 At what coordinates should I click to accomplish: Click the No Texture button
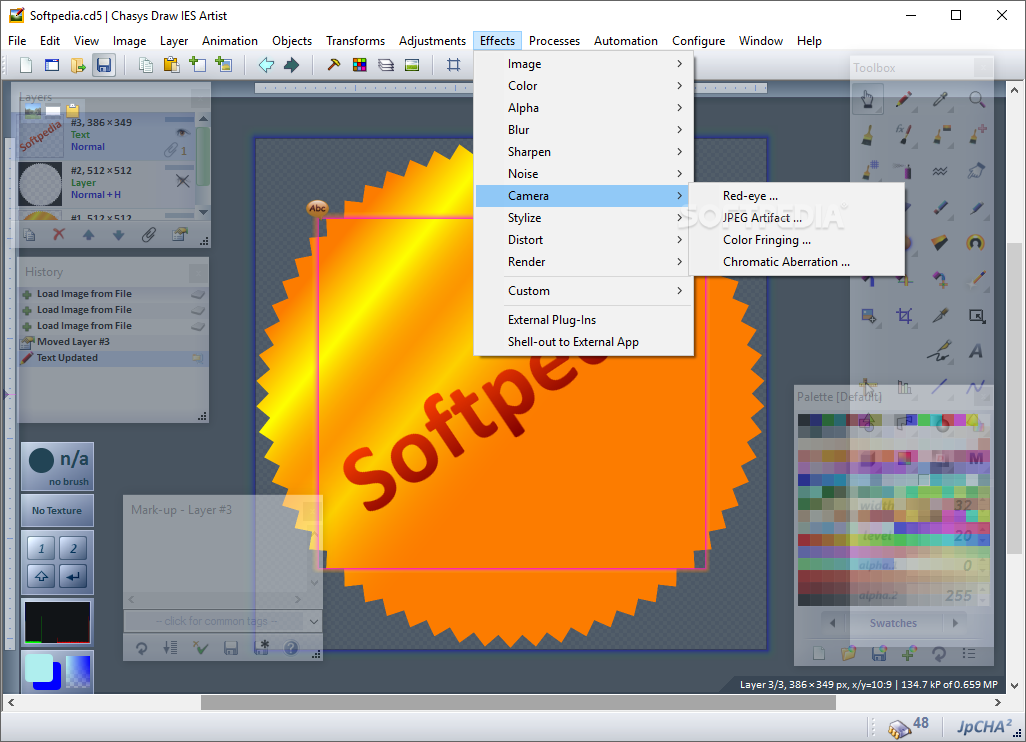[57, 510]
